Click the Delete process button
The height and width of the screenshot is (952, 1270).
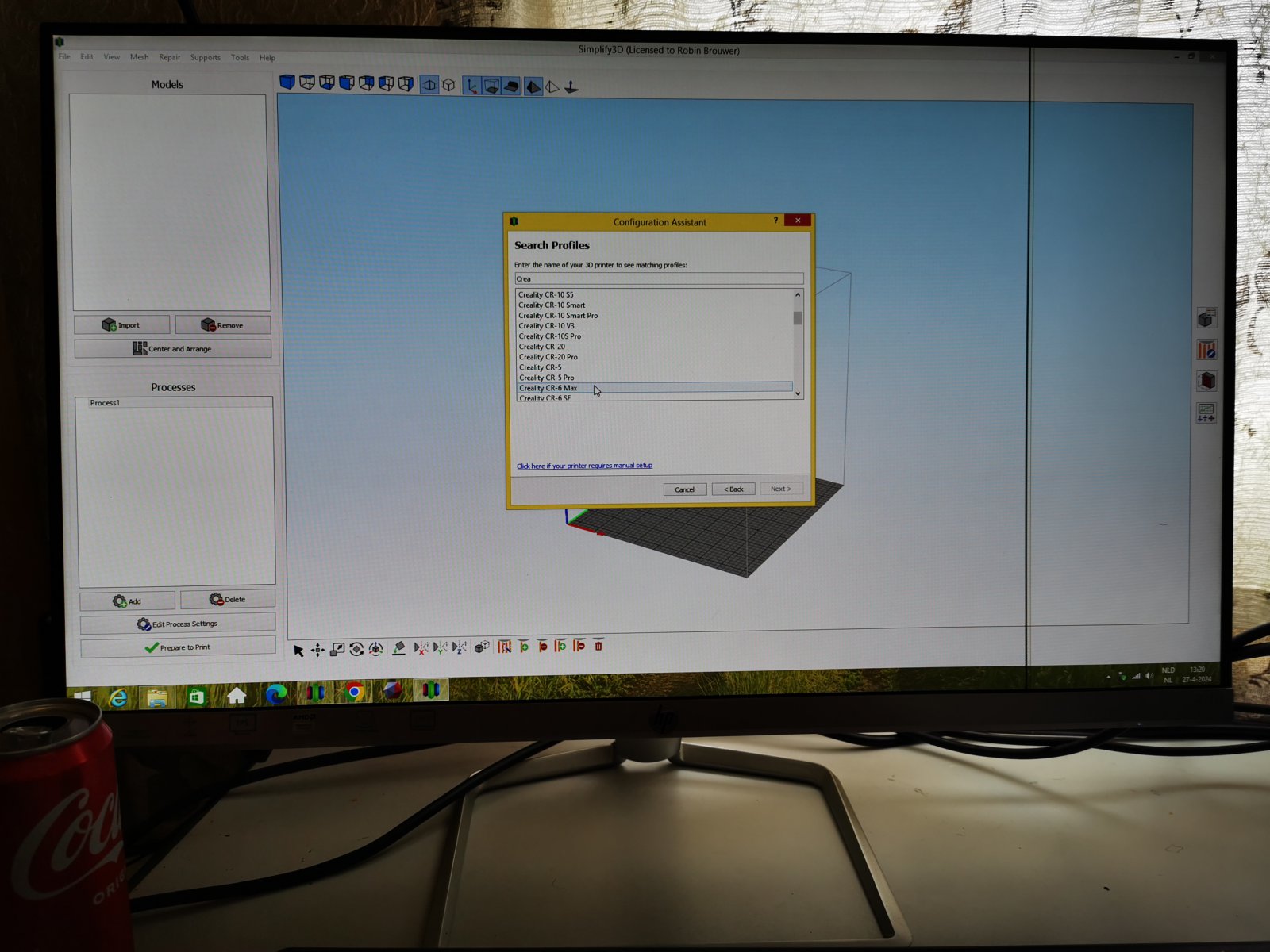pos(228,599)
